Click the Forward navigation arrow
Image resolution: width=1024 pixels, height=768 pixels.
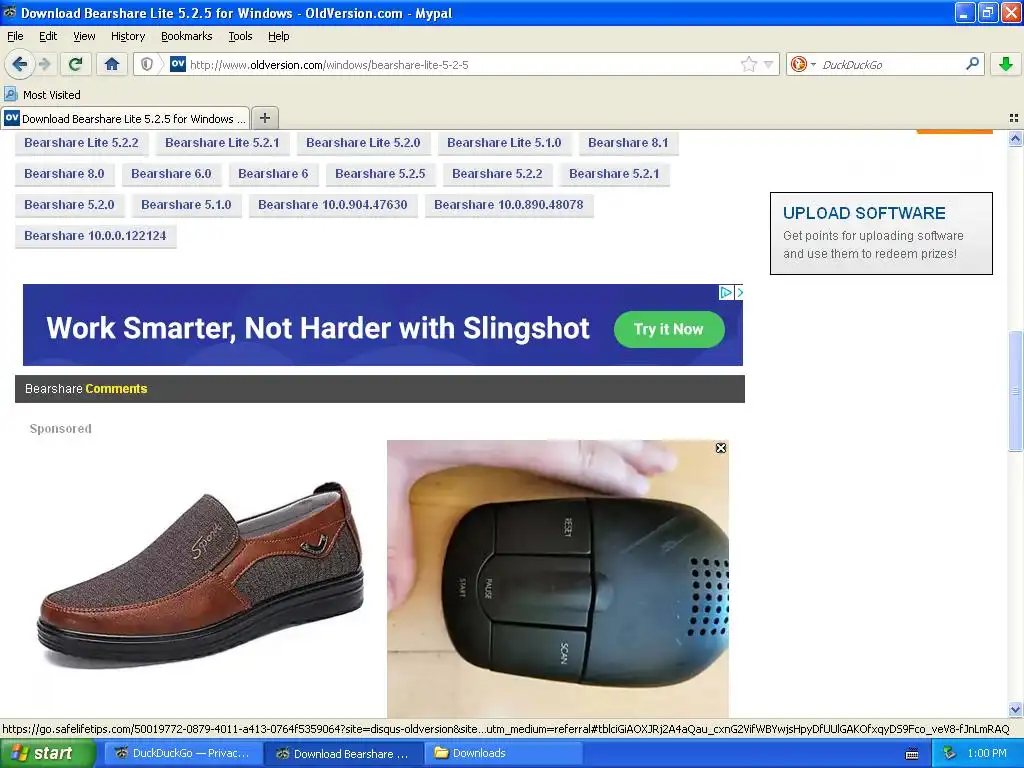click(x=44, y=64)
